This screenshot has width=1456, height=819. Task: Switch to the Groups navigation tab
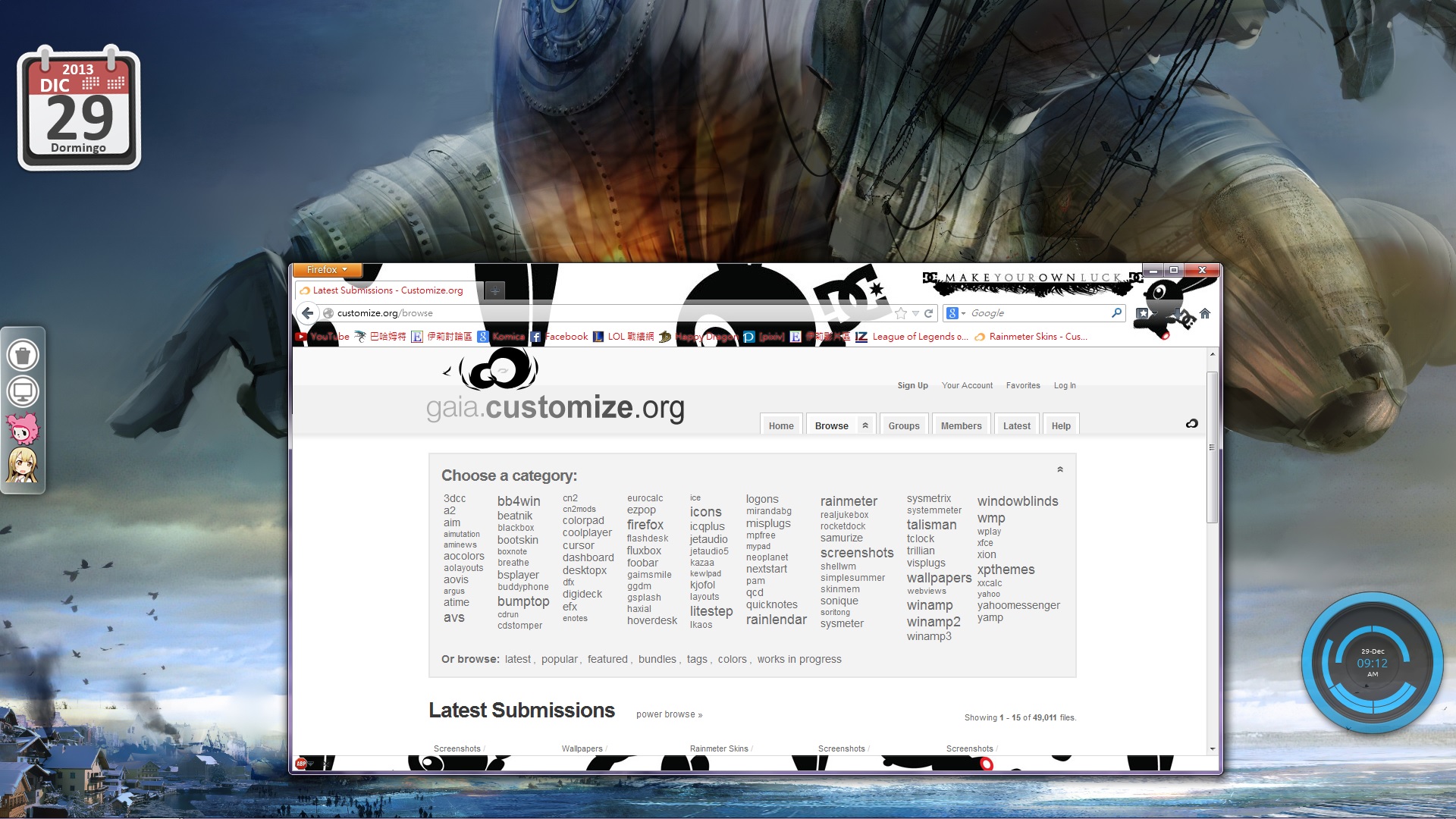click(903, 425)
